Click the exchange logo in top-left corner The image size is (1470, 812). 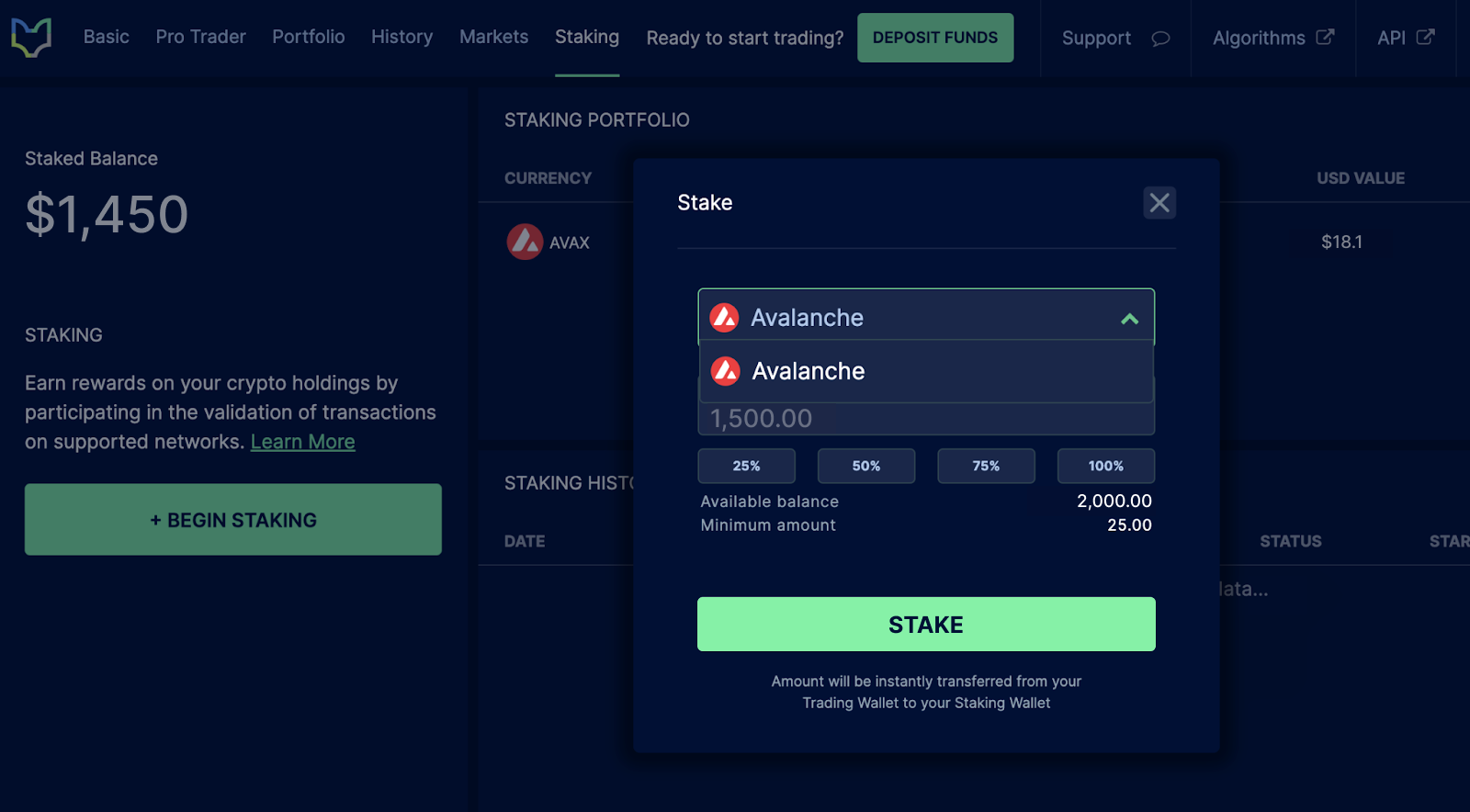31,38
